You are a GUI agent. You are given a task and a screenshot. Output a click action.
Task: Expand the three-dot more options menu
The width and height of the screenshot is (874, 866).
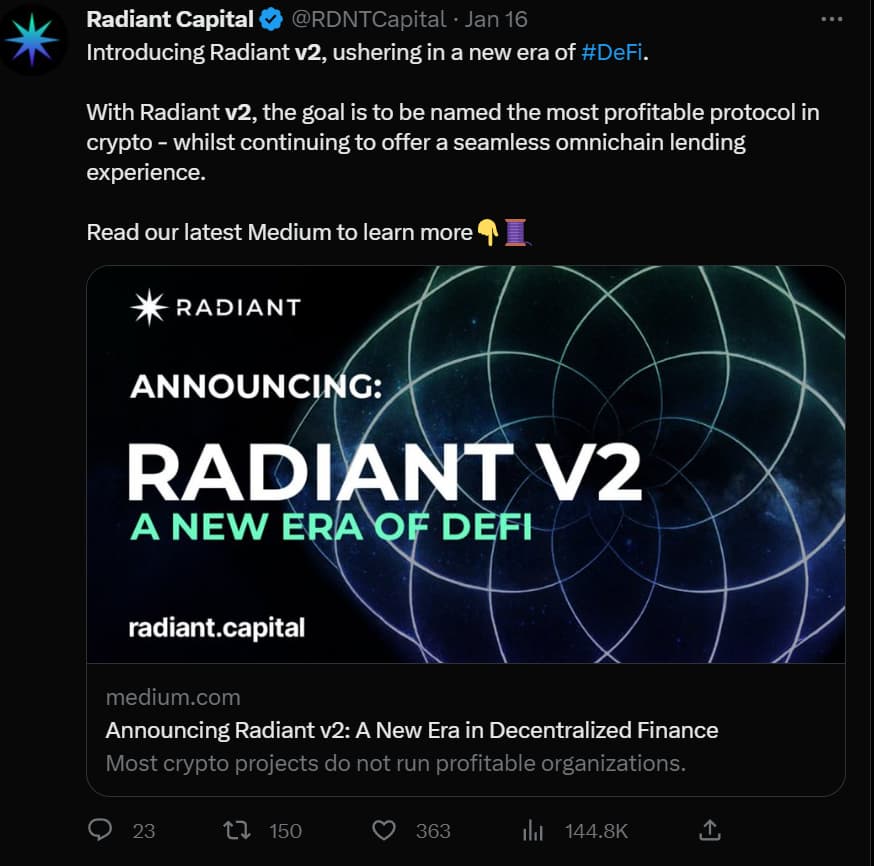point(831,20)
